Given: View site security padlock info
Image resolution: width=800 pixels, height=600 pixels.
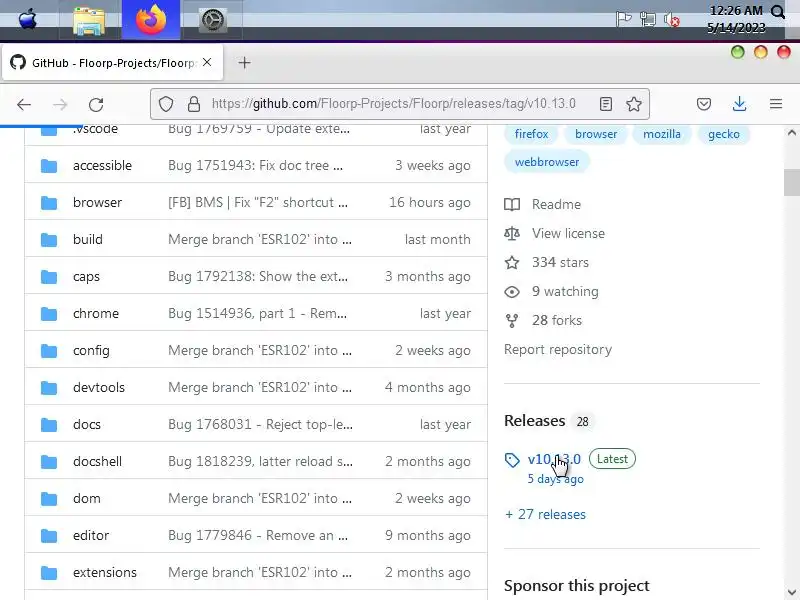Looking at the screenshot, I should (x=194, y=104).
